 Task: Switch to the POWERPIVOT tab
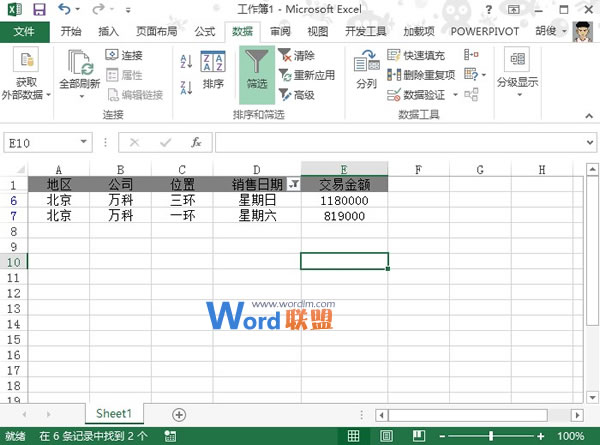[484, 31]
